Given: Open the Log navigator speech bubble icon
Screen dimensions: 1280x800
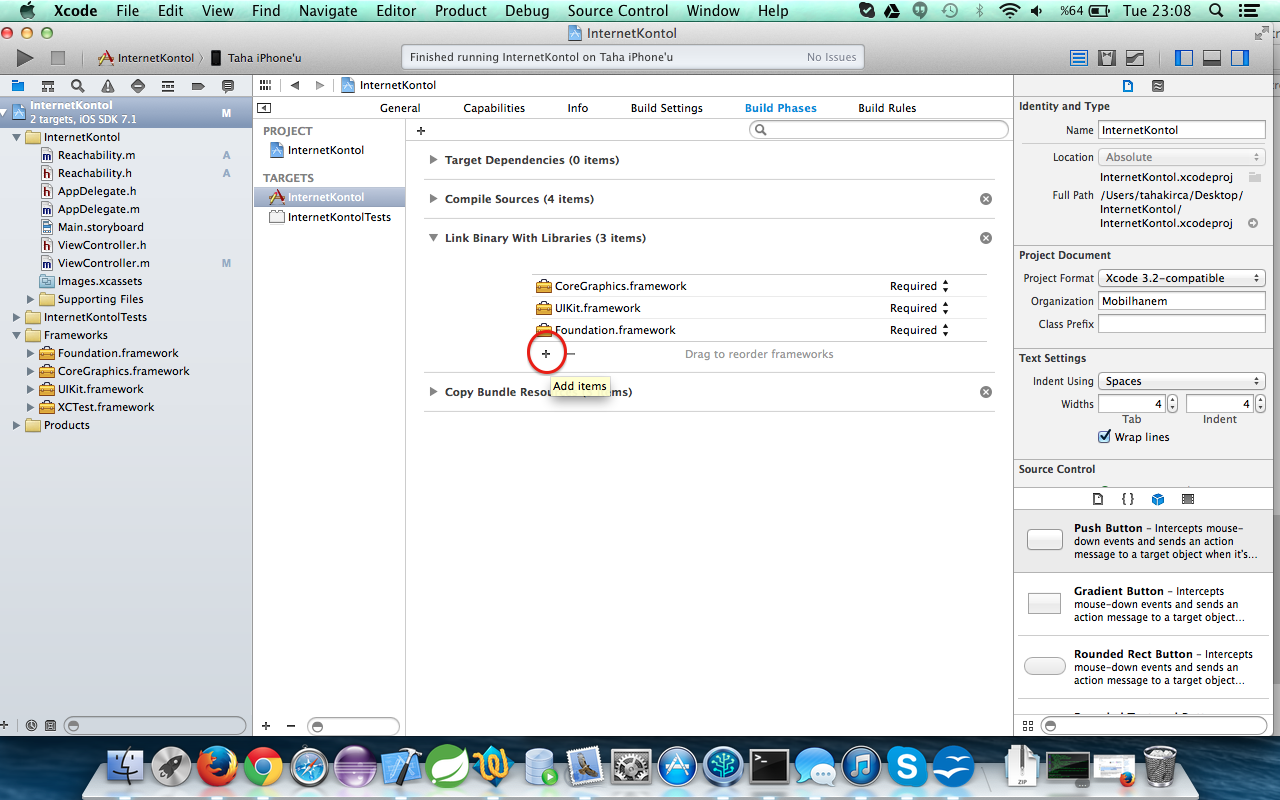Looking at the screenshot, I should tap(228, 86).
